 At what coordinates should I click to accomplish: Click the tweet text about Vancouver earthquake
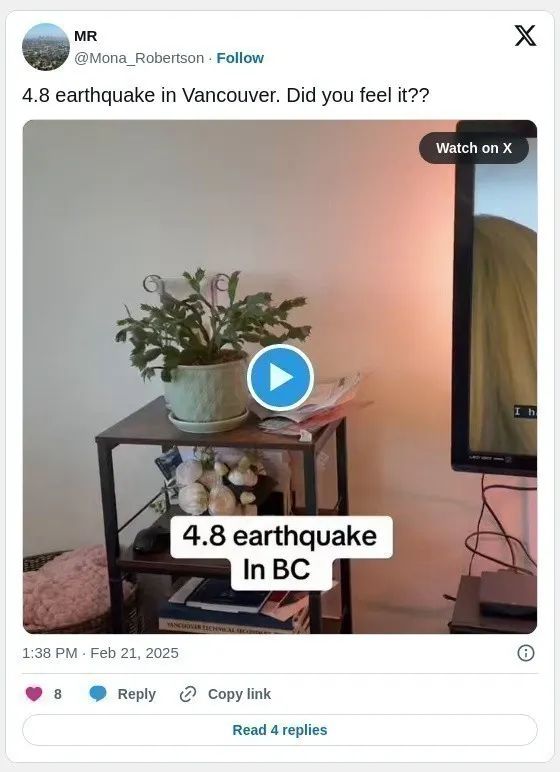click(x=226, y=95)
